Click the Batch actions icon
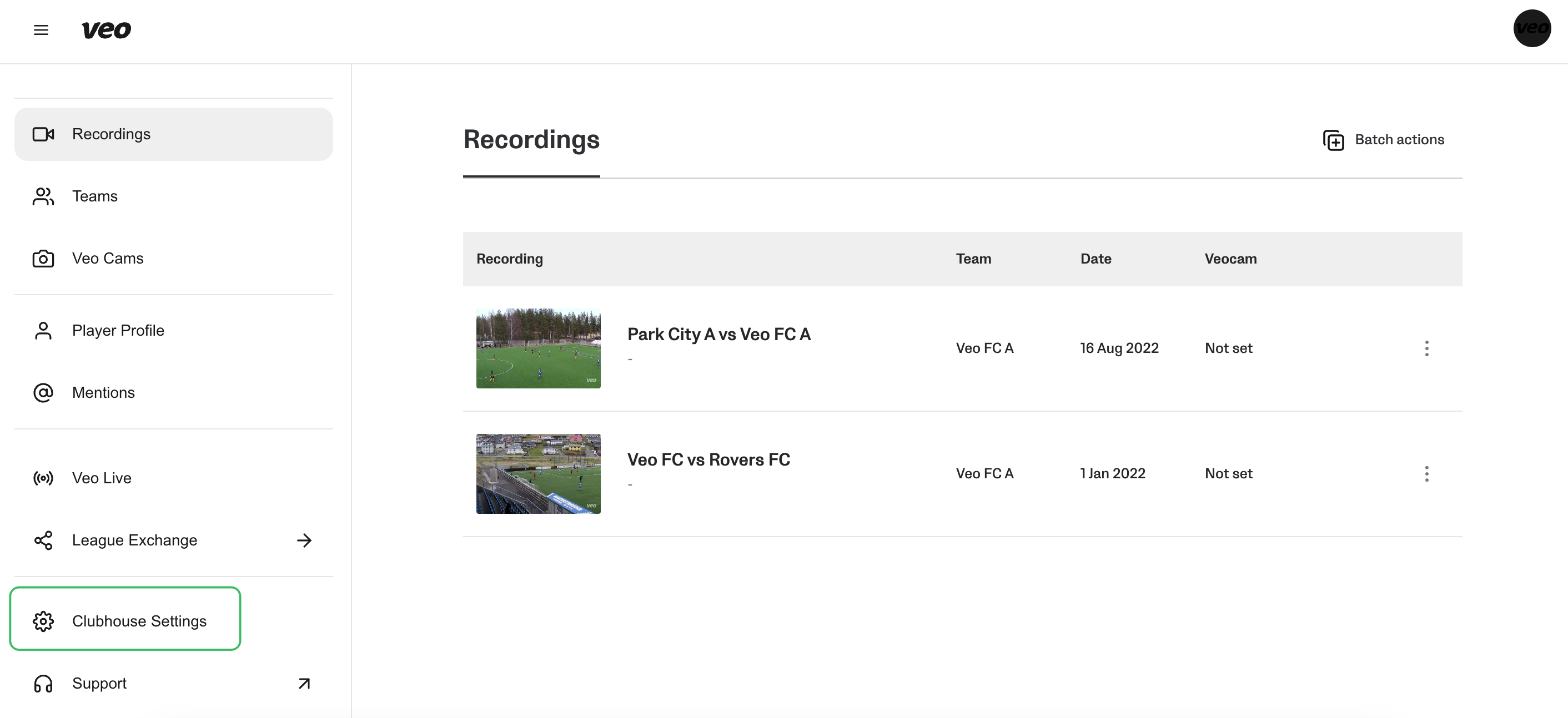Viewport: 1568px width, 718px height. coord(1333,140)
